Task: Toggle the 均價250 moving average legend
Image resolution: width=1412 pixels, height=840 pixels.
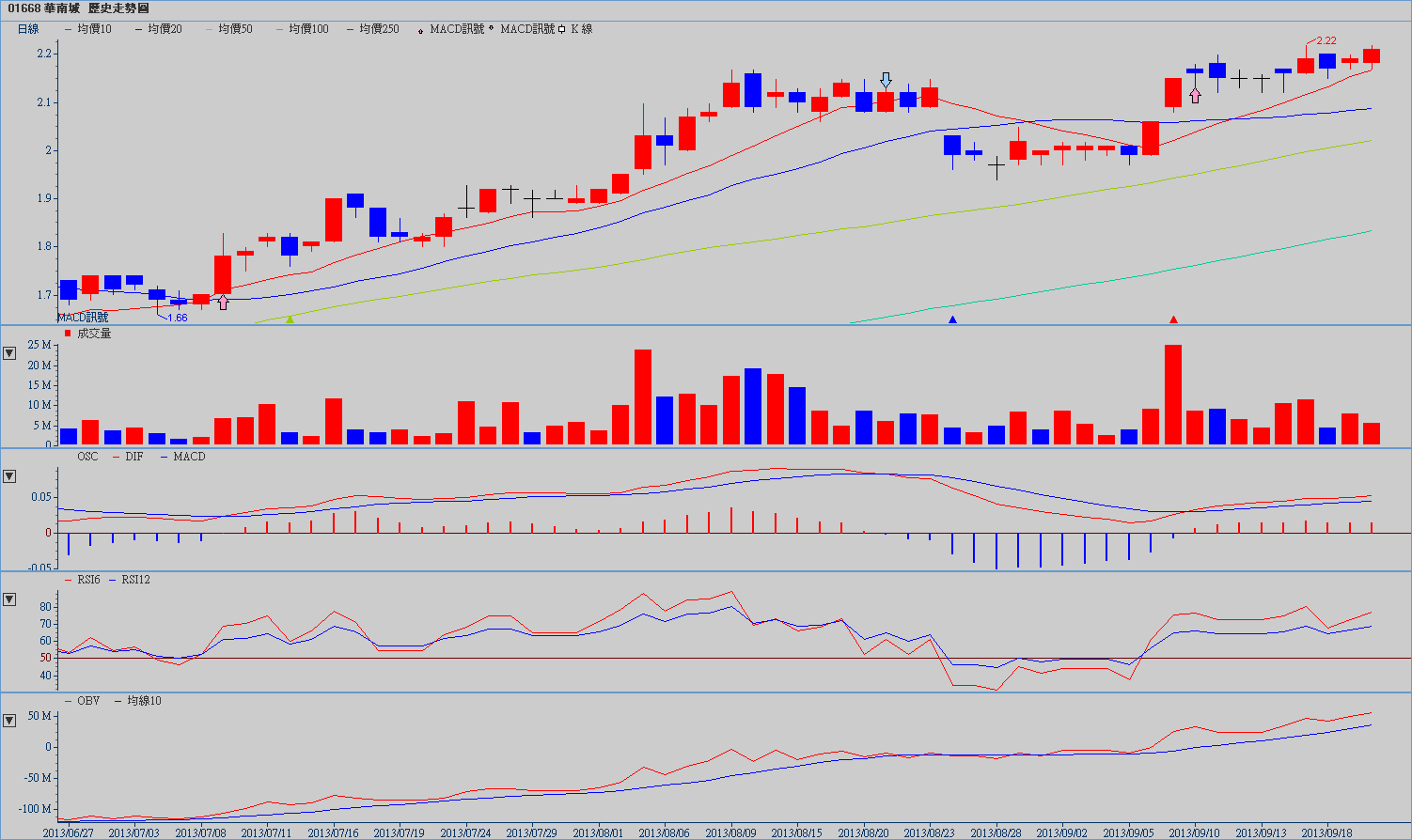Action: point(379,29)
